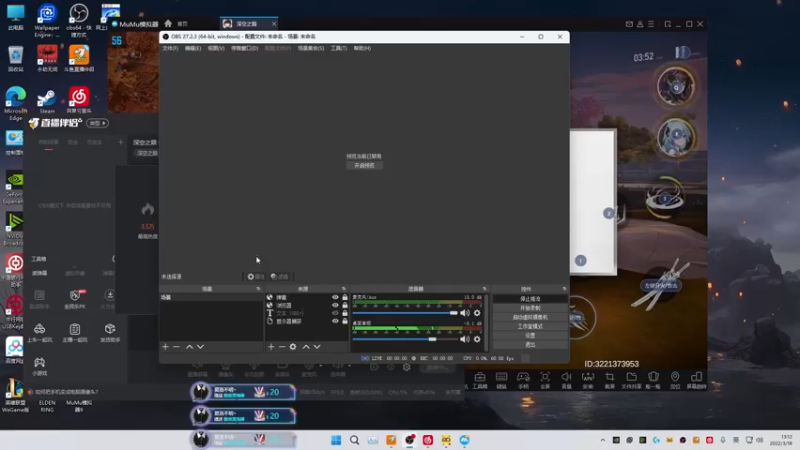Remove the selected source with the minus icon
Viewport: 800px width, 450px height.
pyautogui.click(x=282, y=346)
